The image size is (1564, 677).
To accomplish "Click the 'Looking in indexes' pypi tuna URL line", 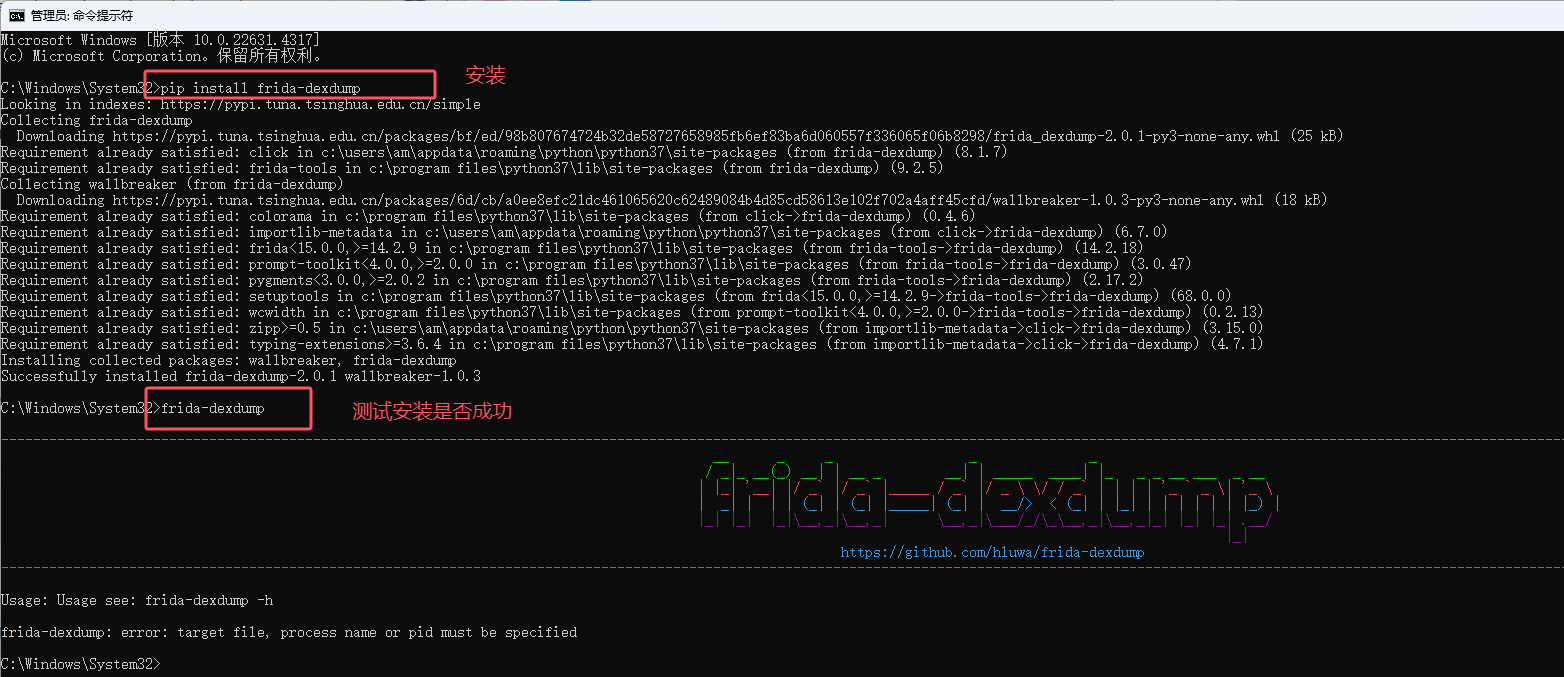I will tap(241, 104).
